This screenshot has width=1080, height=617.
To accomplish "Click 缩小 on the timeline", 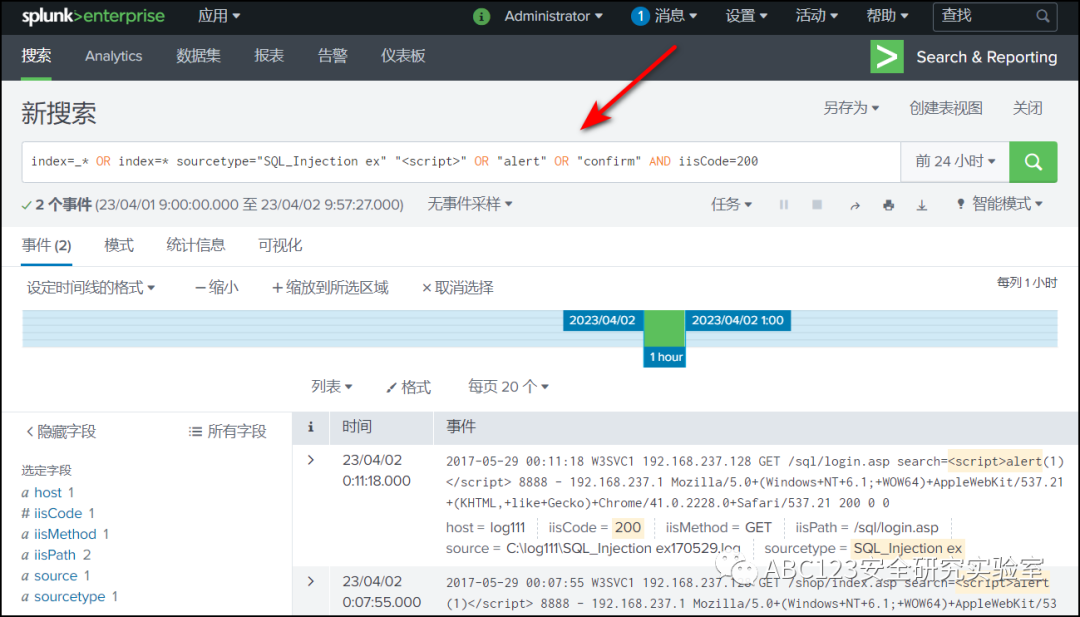I will click(216, 288).
